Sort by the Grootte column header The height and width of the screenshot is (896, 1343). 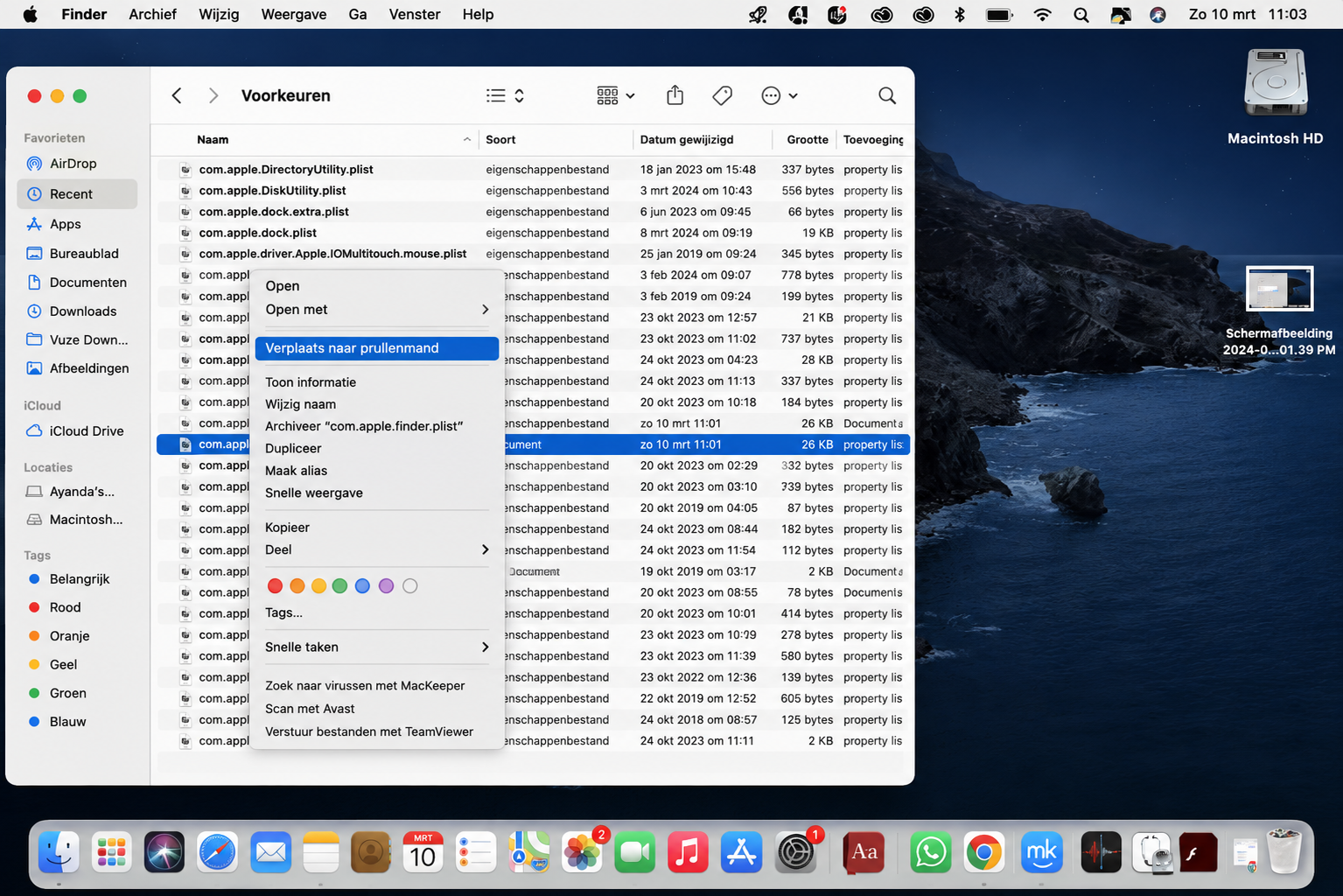pyautogui.click(x=805, y=140)
